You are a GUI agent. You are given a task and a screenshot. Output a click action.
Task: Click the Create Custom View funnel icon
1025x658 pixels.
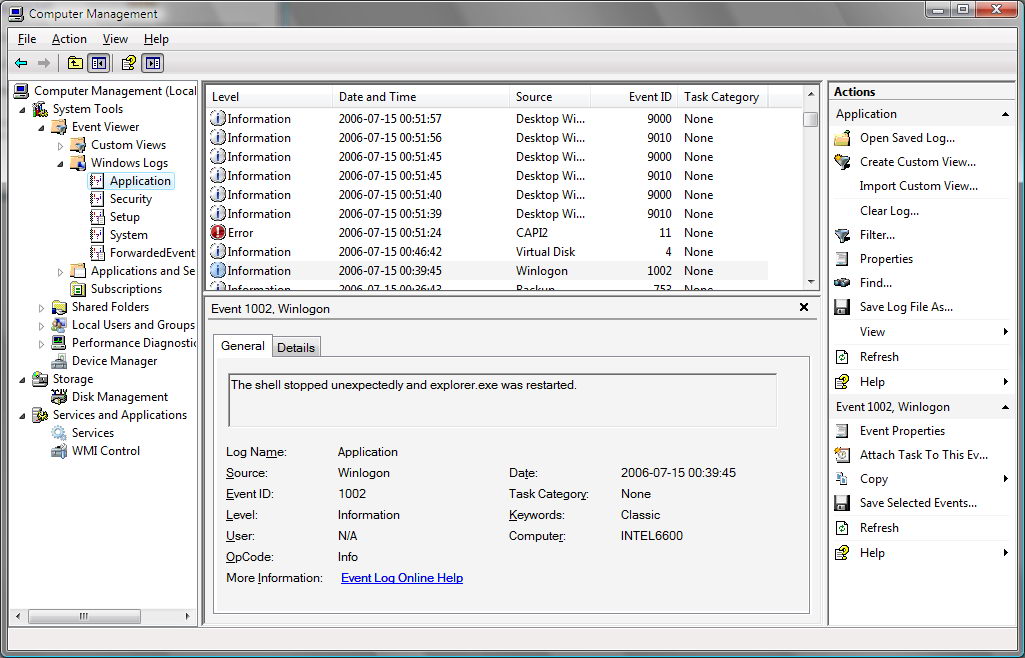click(842, 162)
